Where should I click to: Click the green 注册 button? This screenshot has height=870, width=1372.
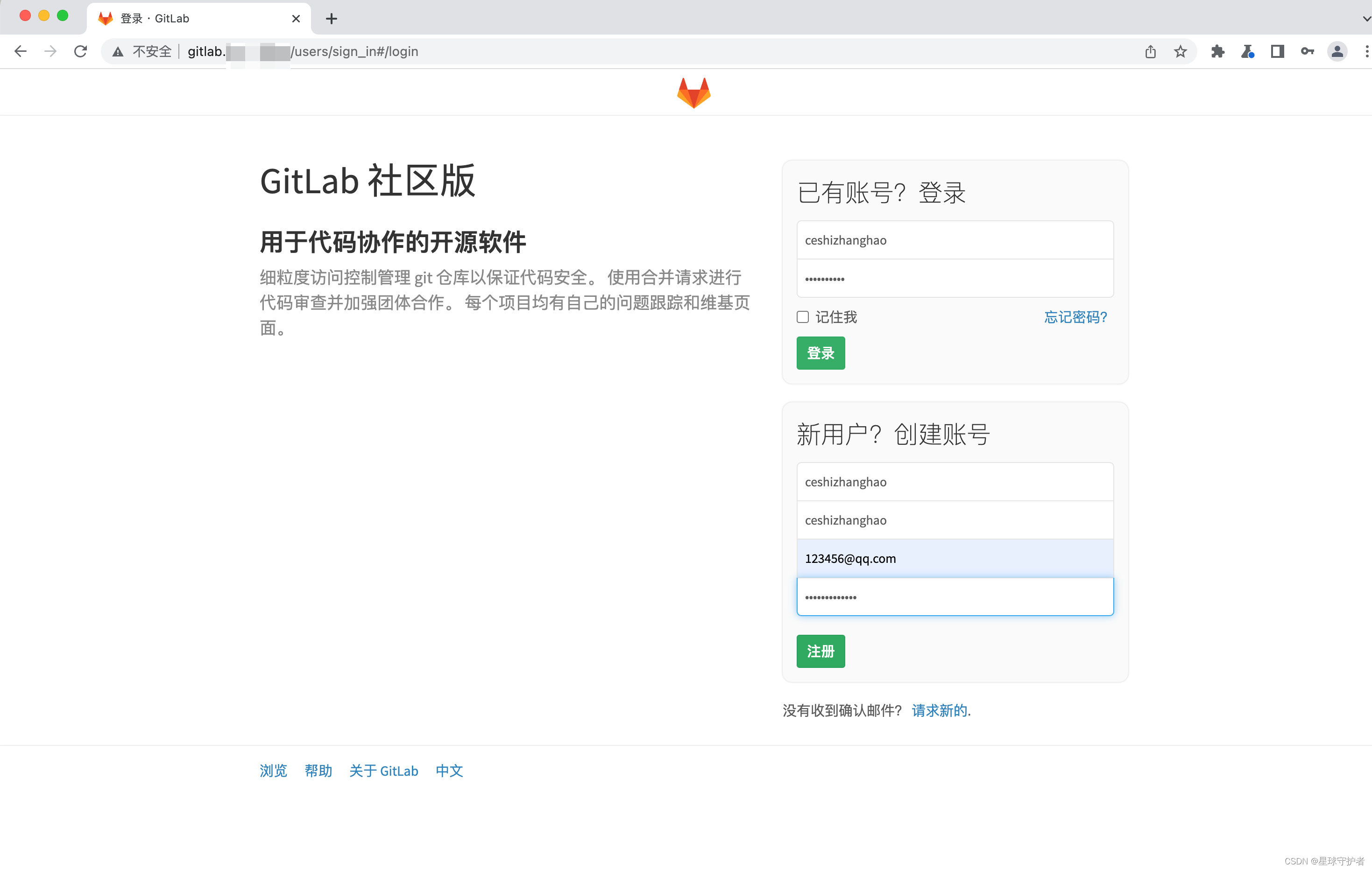click(x=820, y=652)
